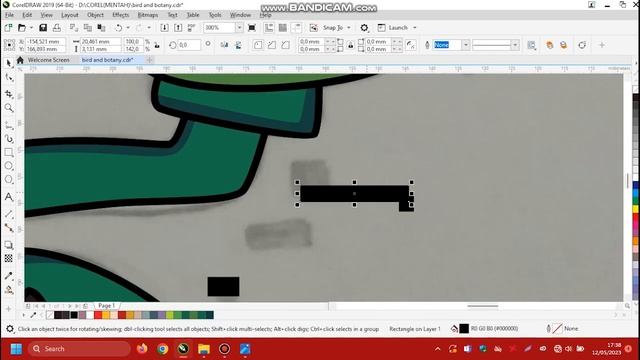640x360 pixels.
Task: Select the Pick tool in toolbox
Action: [9, 63]
